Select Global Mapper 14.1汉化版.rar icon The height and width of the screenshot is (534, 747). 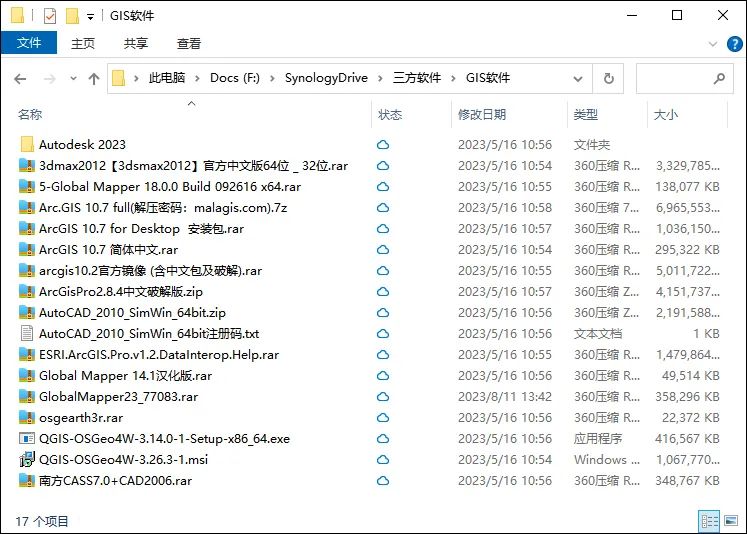click(x=27, y=375)
